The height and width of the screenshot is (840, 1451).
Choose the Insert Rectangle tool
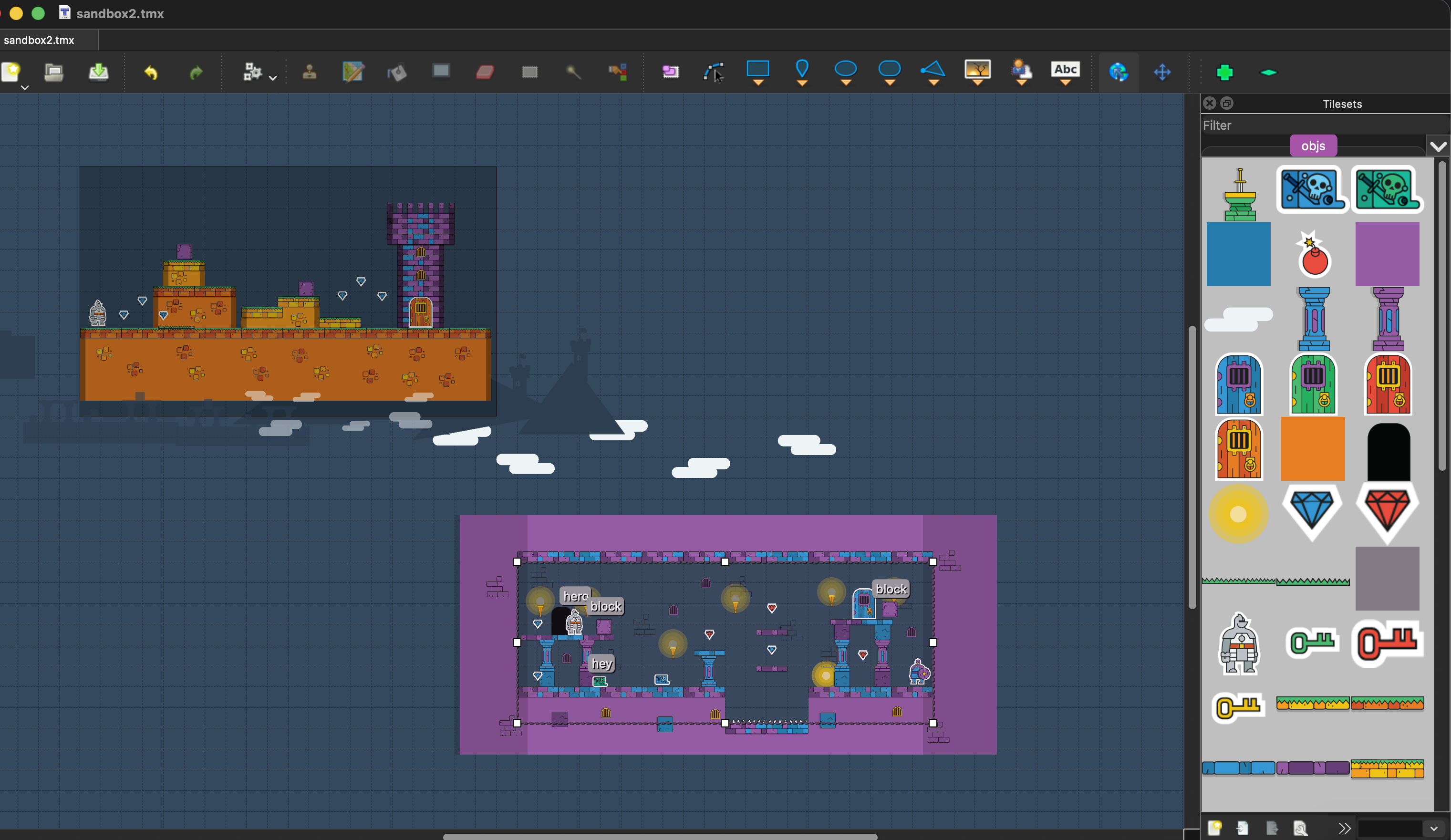[x=758, y=73]
